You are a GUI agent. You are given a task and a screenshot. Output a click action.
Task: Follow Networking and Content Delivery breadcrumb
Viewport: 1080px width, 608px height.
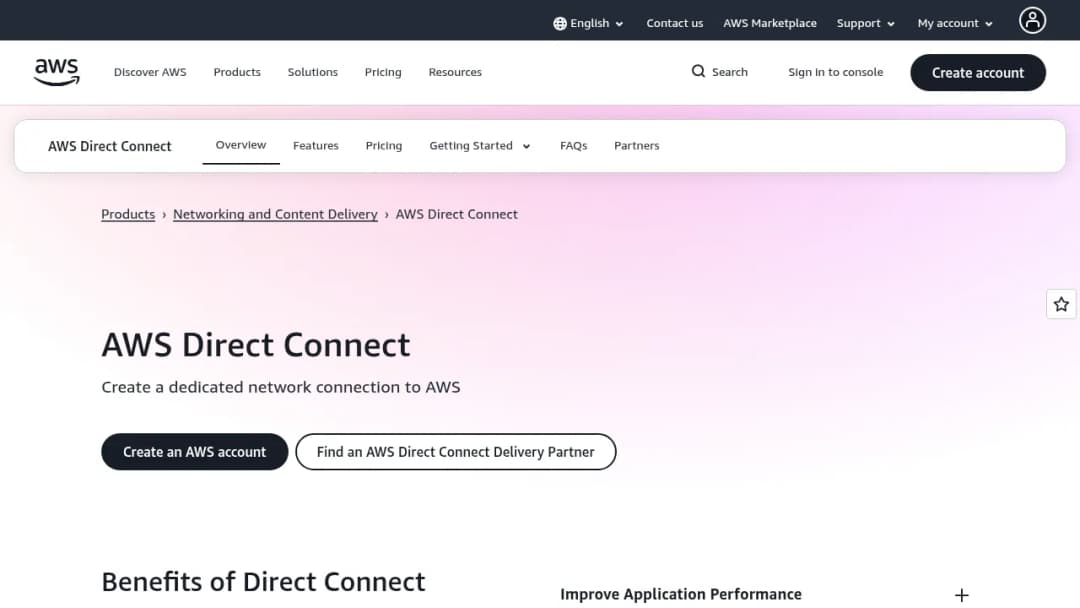pyautogui.click(x=275, y=214)
